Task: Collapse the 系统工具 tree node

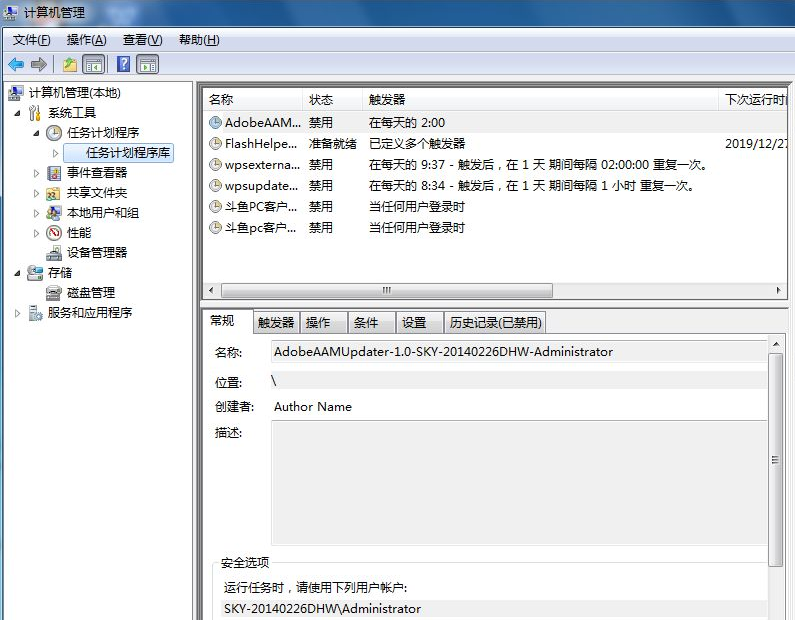Action: pos(18,113)
